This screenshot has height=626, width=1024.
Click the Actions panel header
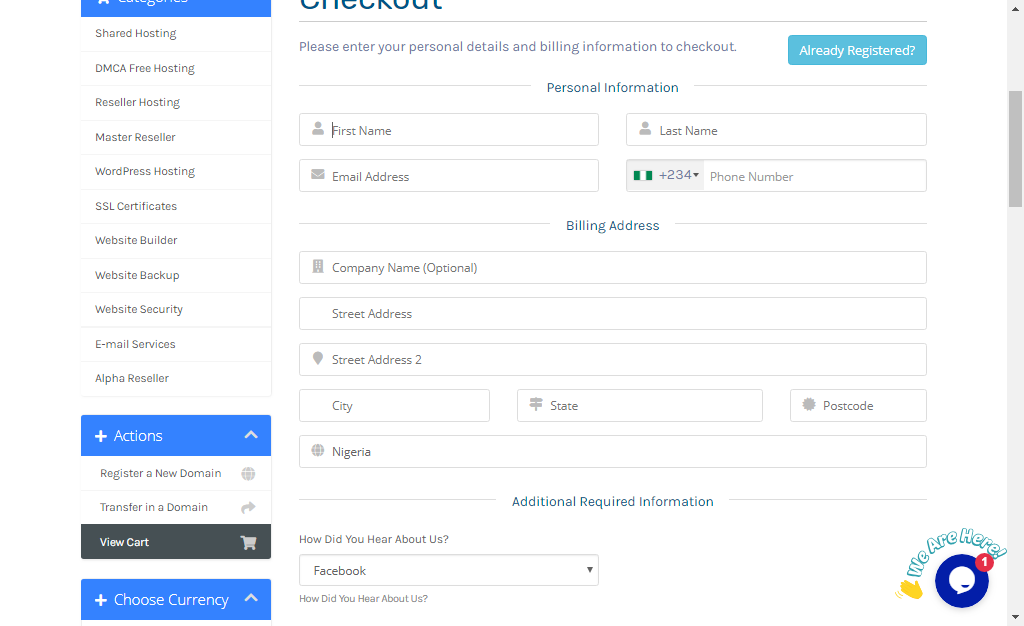click(176, 435)
